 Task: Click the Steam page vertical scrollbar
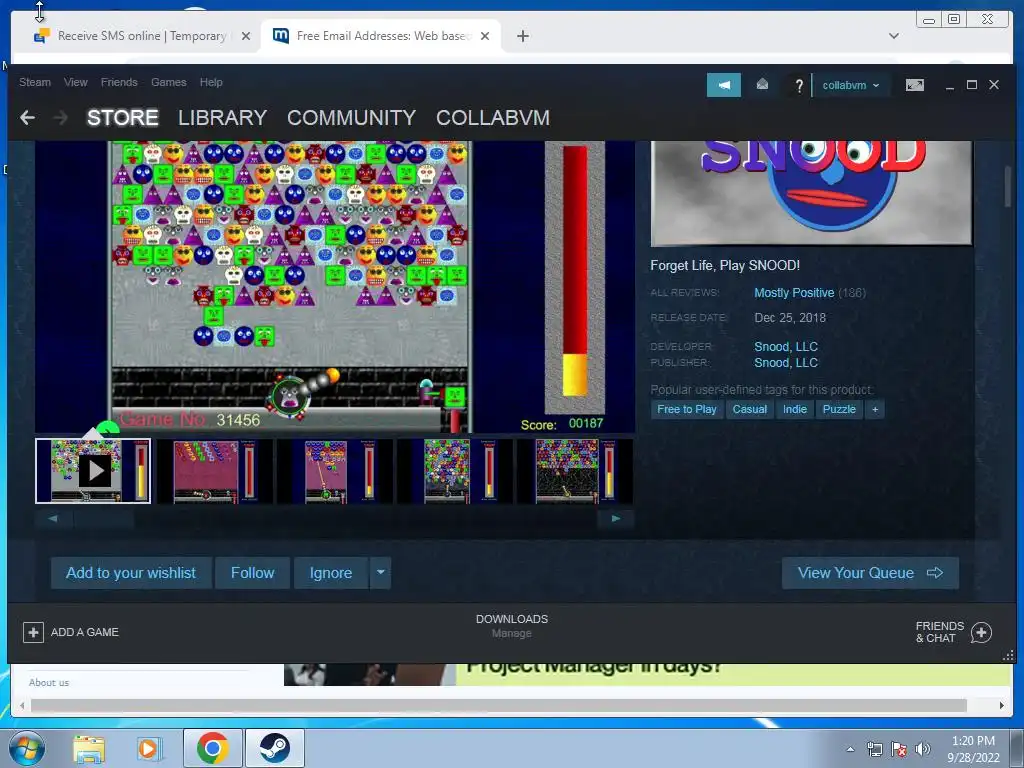click(1008, 187)
